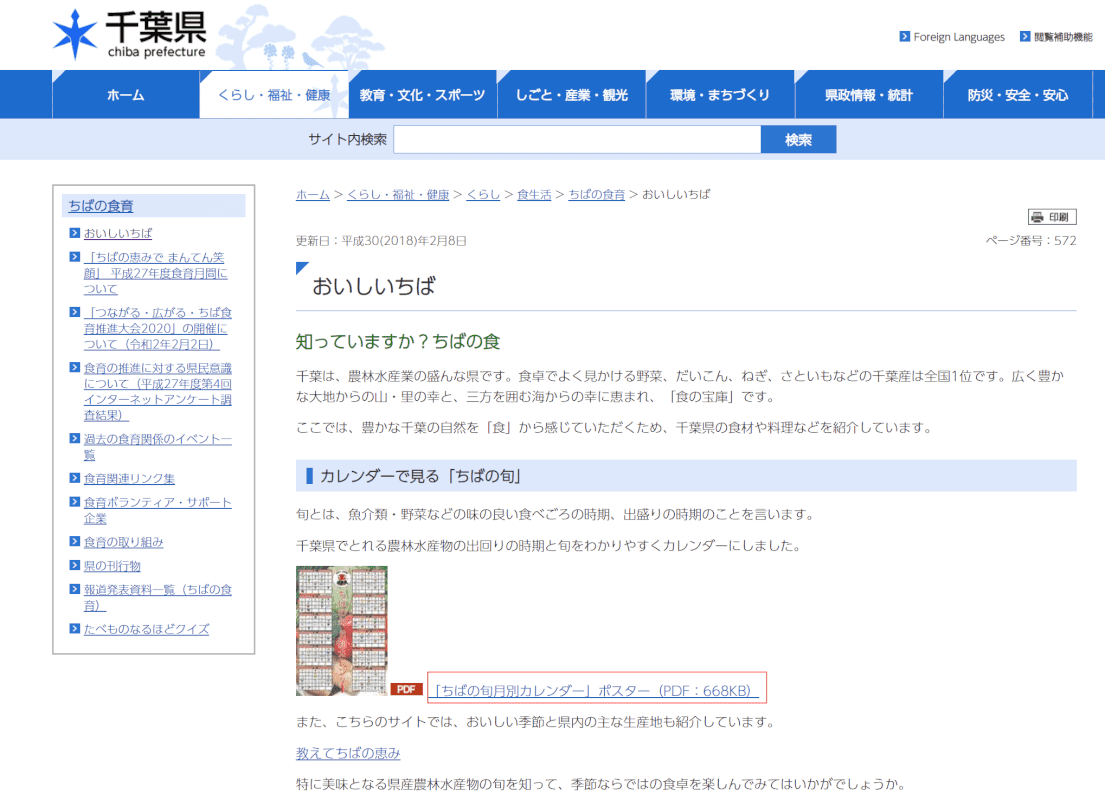Image resolution: width=1105 pixels, height=800 pixels.
Task: Click ちばの食育 breadcrumb link
Action: click(597, 195)
